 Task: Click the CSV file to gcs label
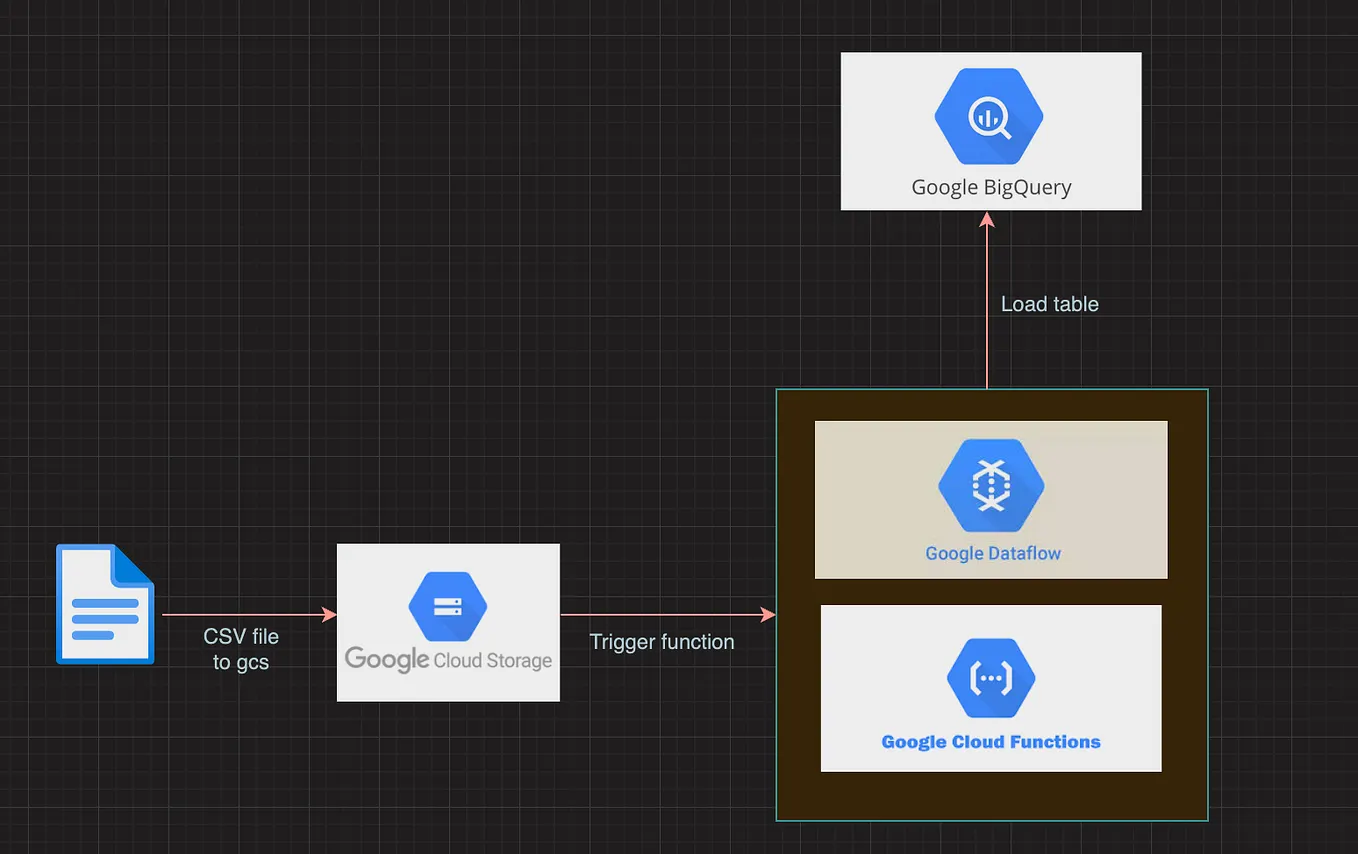(240, 649)
